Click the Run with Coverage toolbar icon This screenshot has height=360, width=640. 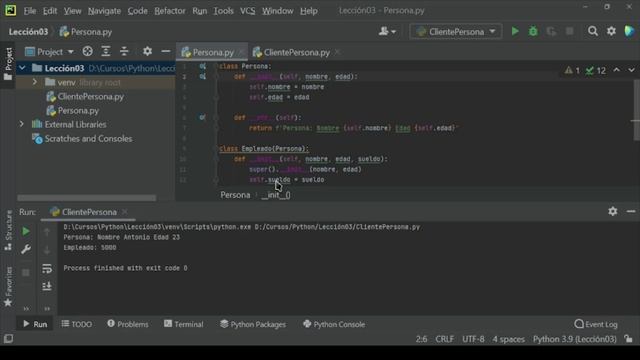point(551,31)
